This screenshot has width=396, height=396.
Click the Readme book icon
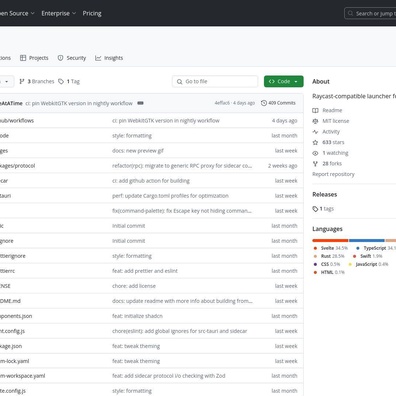point(315,110)
